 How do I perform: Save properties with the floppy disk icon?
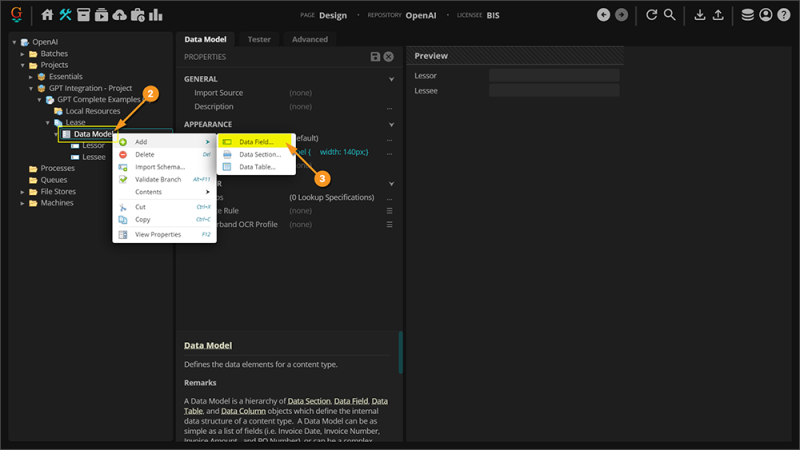coord(375,57)
